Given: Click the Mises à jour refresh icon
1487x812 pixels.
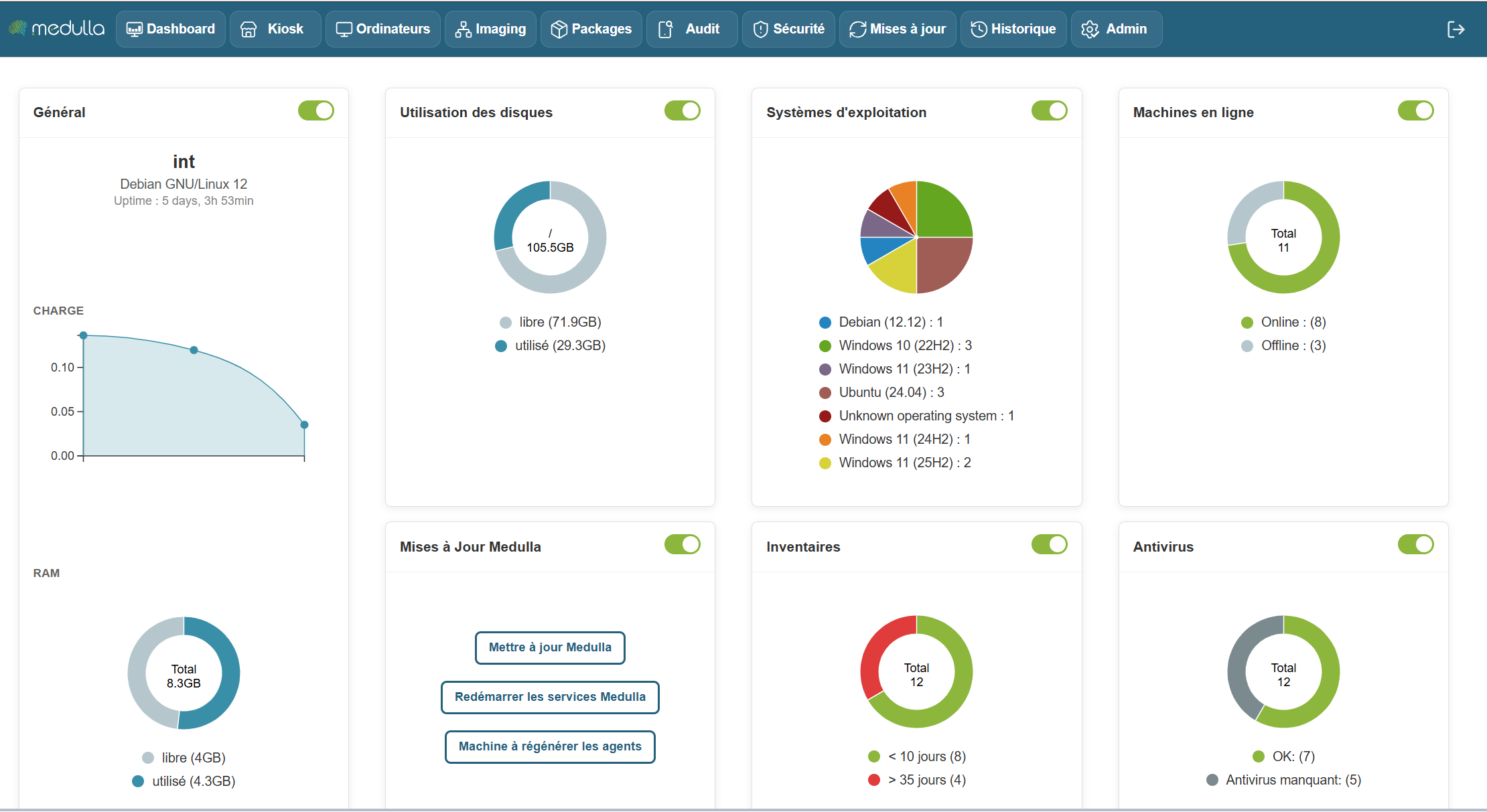Looking at the screenshot, I should [x=857, y=29].
